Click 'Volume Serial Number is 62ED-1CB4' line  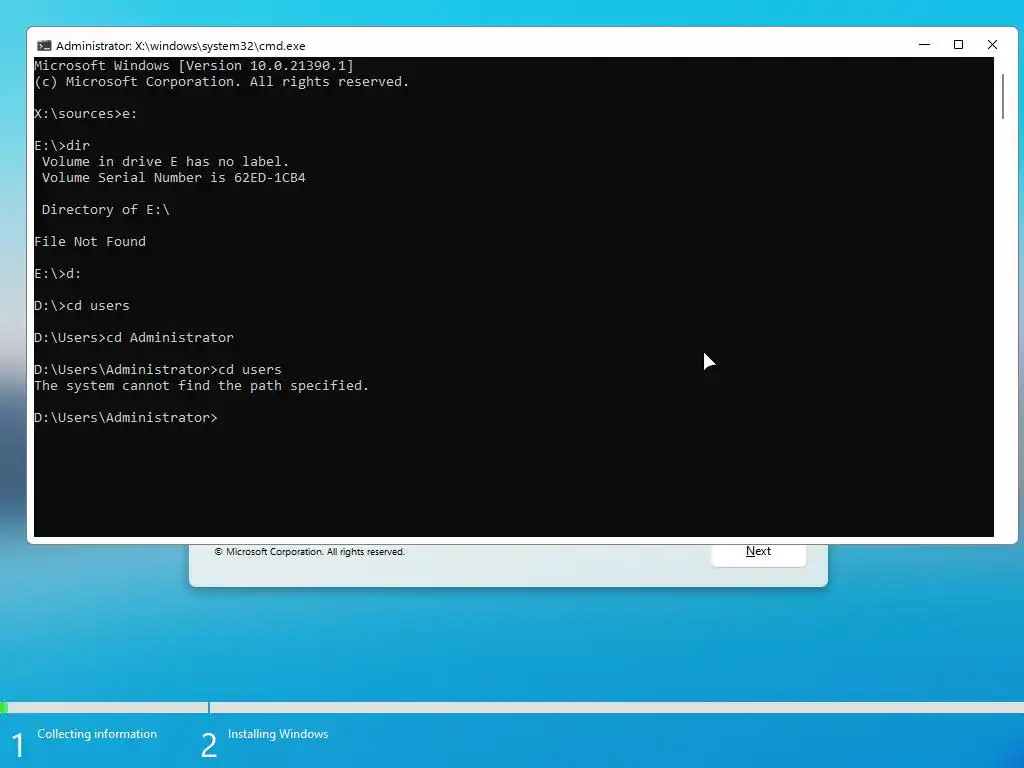click(x=174, y=178)
